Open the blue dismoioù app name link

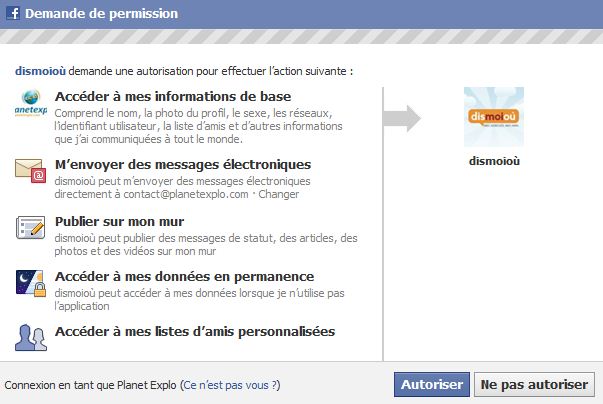[40, 71]
